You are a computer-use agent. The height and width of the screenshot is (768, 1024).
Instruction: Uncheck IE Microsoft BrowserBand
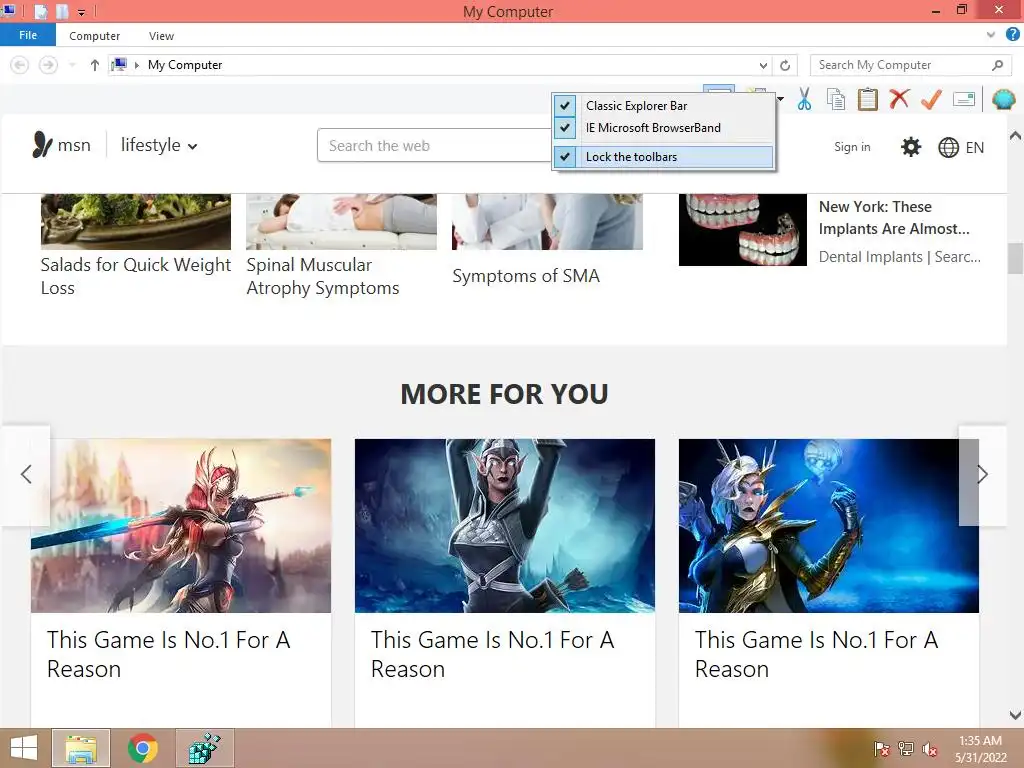point(664,128)
